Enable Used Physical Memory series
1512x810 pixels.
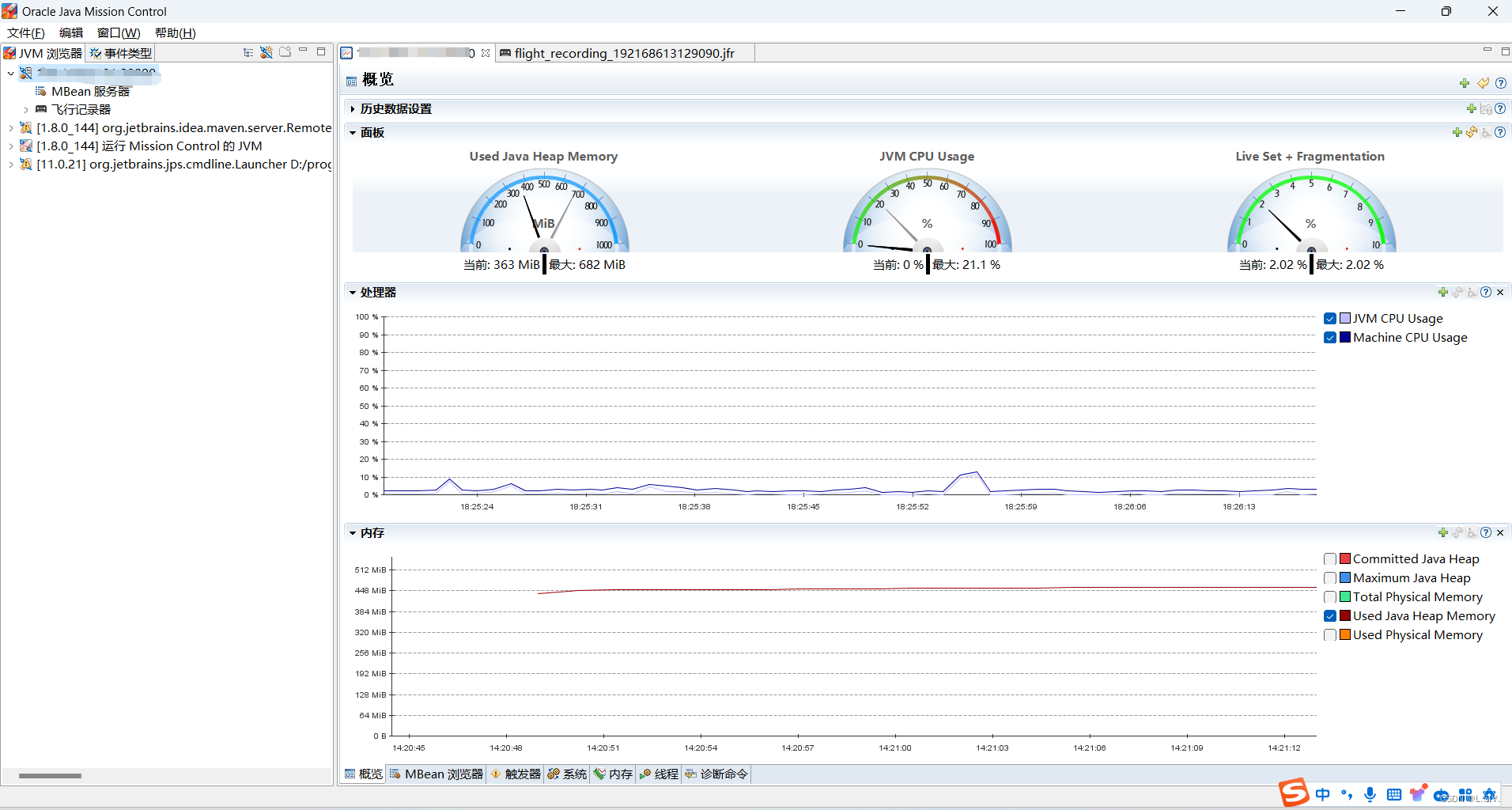tap(1330, 634)
